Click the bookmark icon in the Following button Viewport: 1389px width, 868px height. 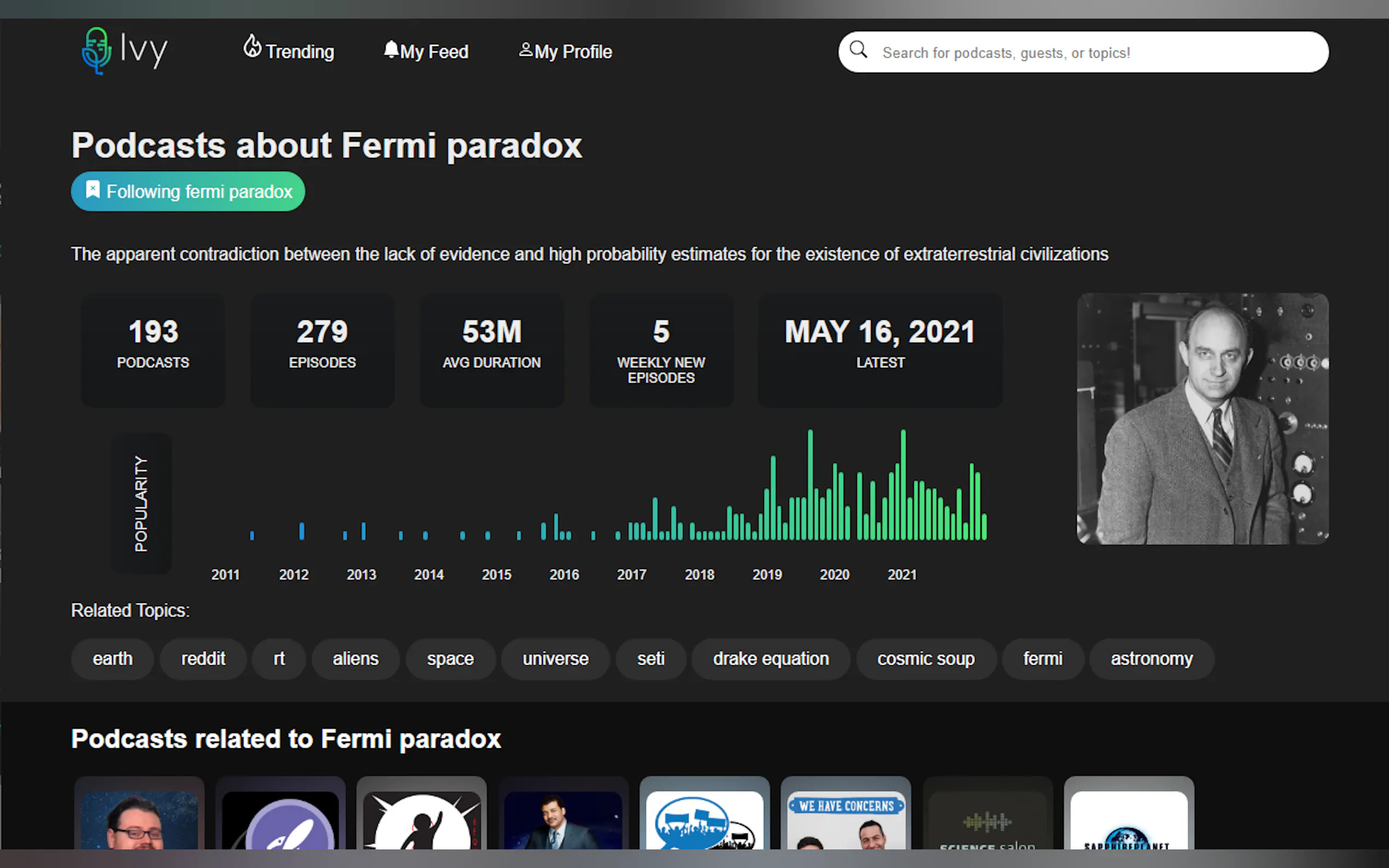tap(92, 190)
